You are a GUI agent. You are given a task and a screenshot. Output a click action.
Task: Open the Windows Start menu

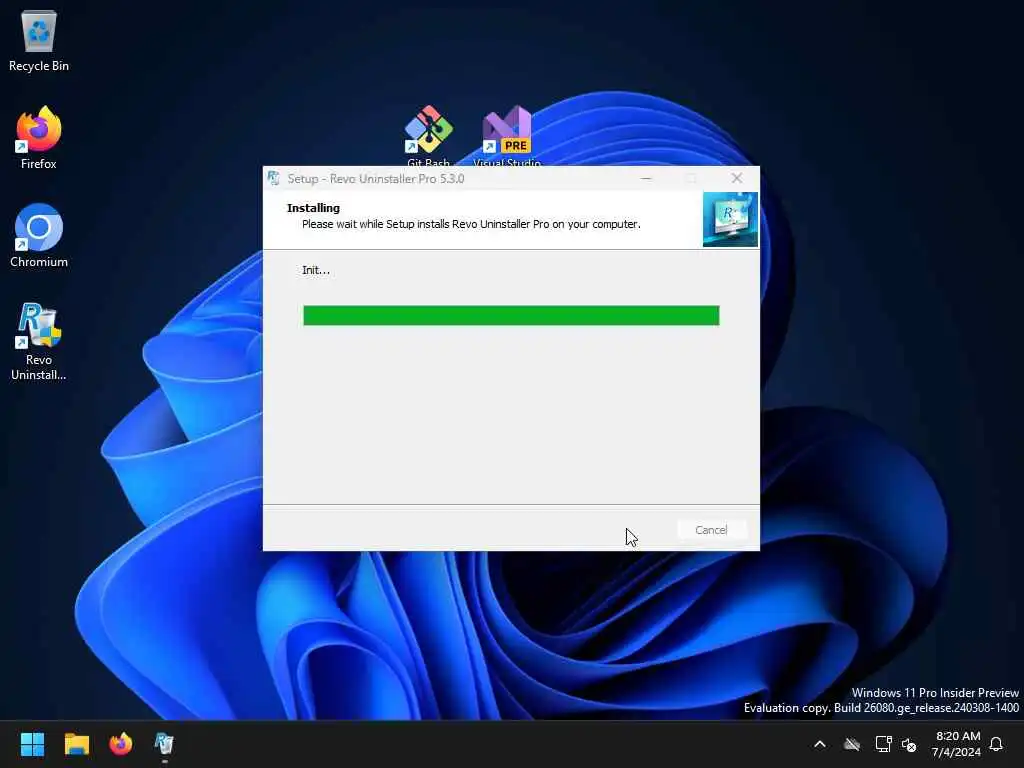coord(32,744)
